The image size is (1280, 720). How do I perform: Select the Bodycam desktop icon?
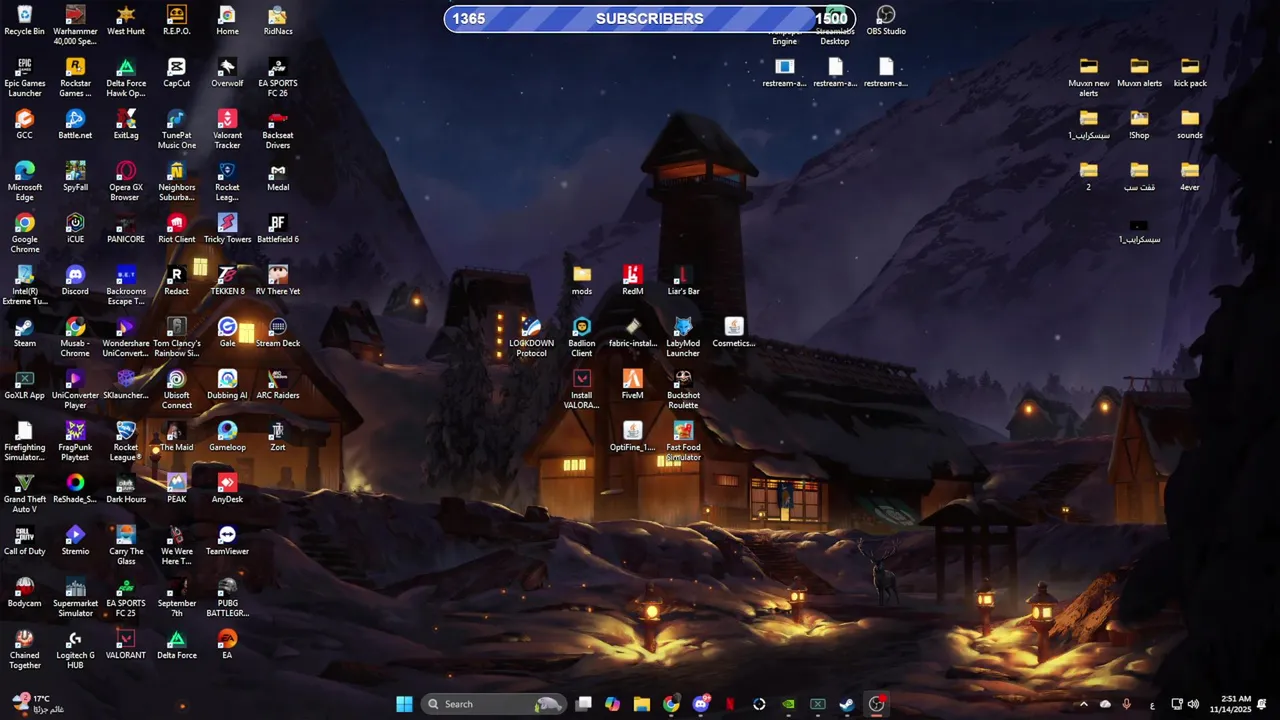point(25,592)
